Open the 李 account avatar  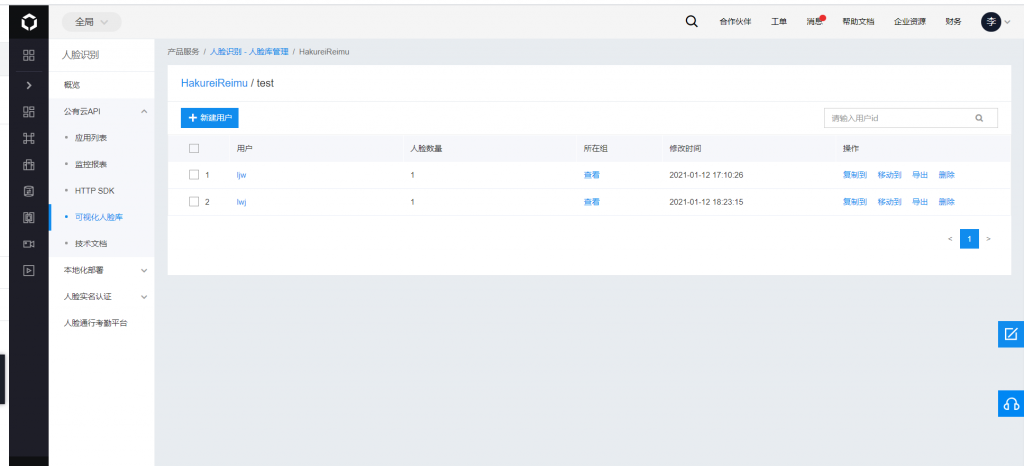click(991, 22)
